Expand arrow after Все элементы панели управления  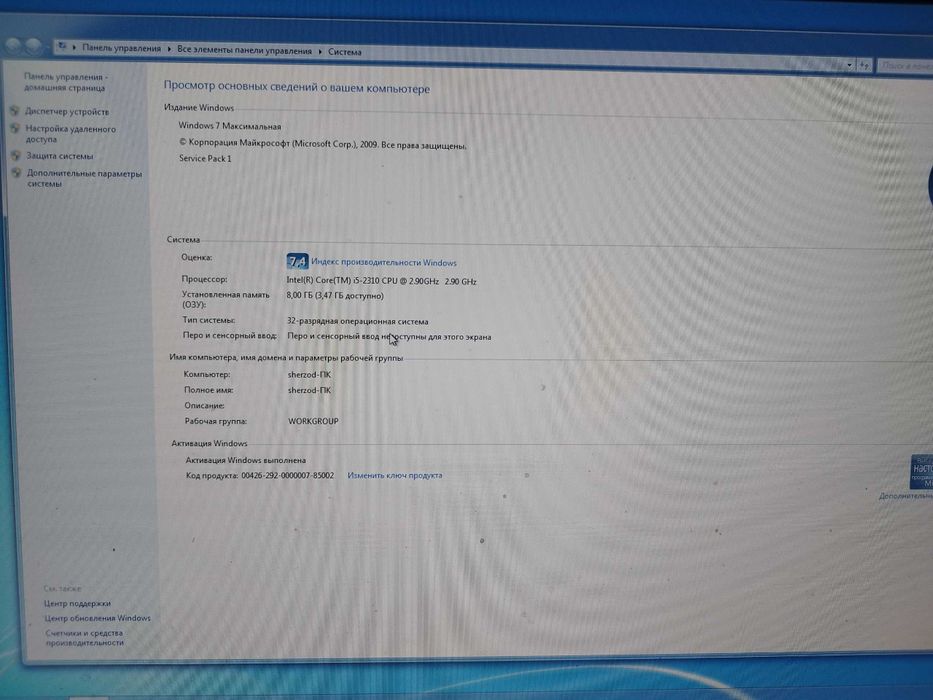[x=320, y=52]
